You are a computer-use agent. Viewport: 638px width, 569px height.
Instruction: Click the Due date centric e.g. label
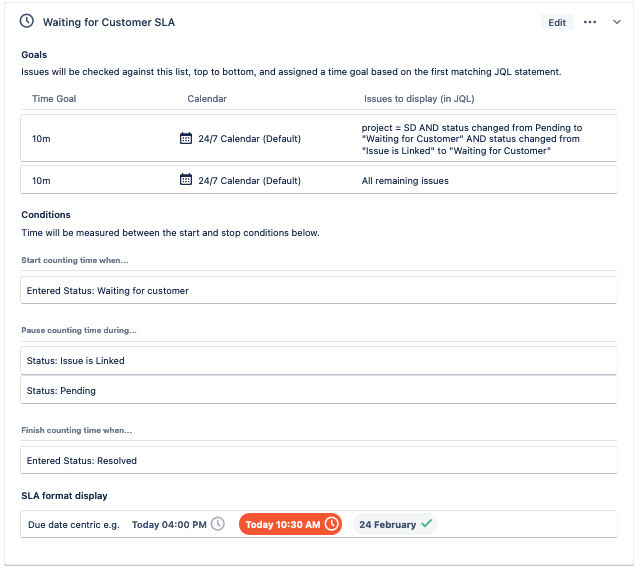(74, 525)
